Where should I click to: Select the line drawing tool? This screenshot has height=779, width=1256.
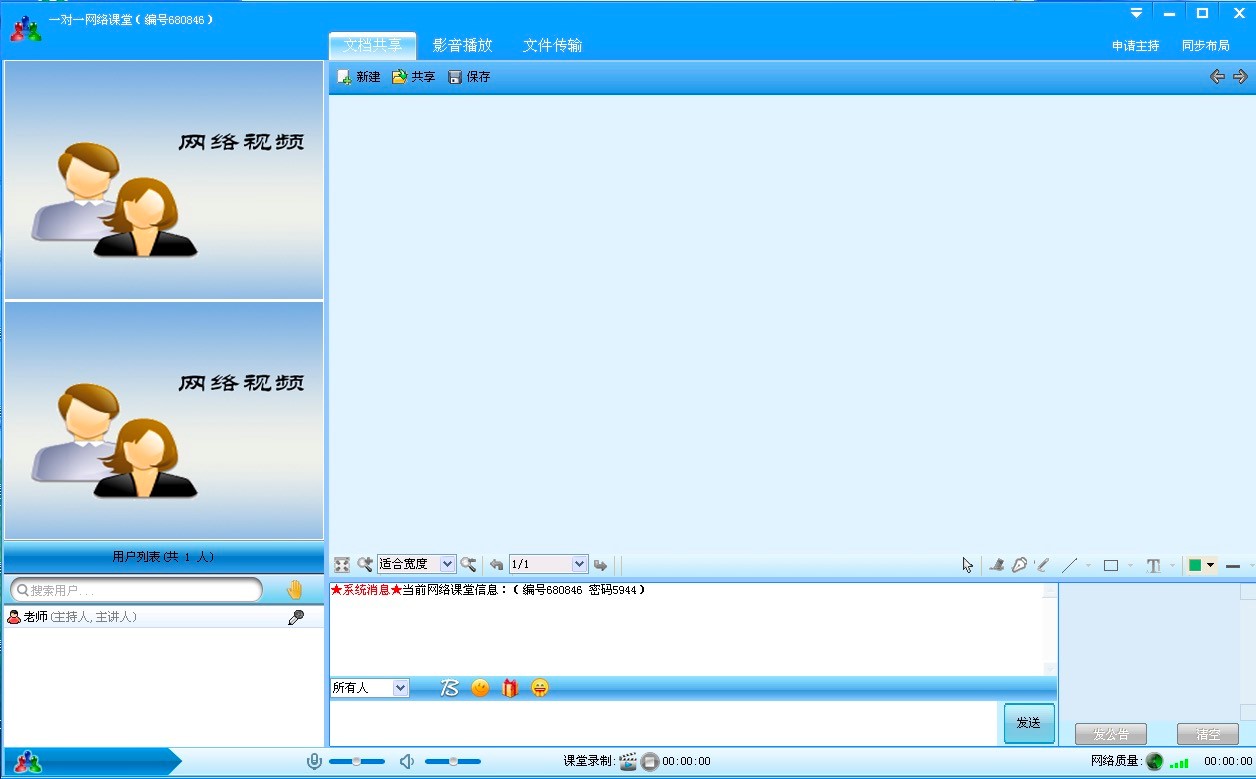[1069, 565]
